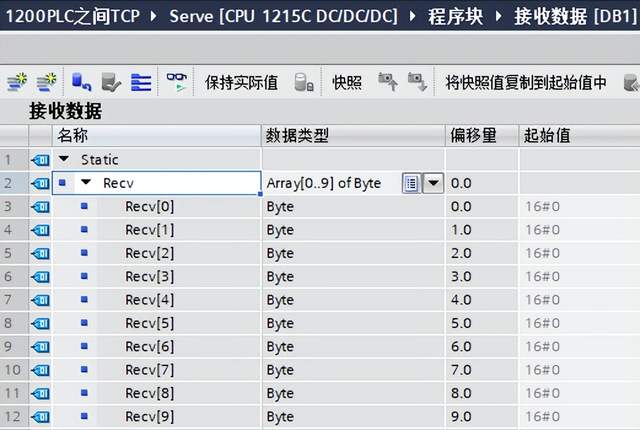Screen dimensions: 640x430
Task: Click the start value 16#0 of Recv[0]
Action: (542, 206)
